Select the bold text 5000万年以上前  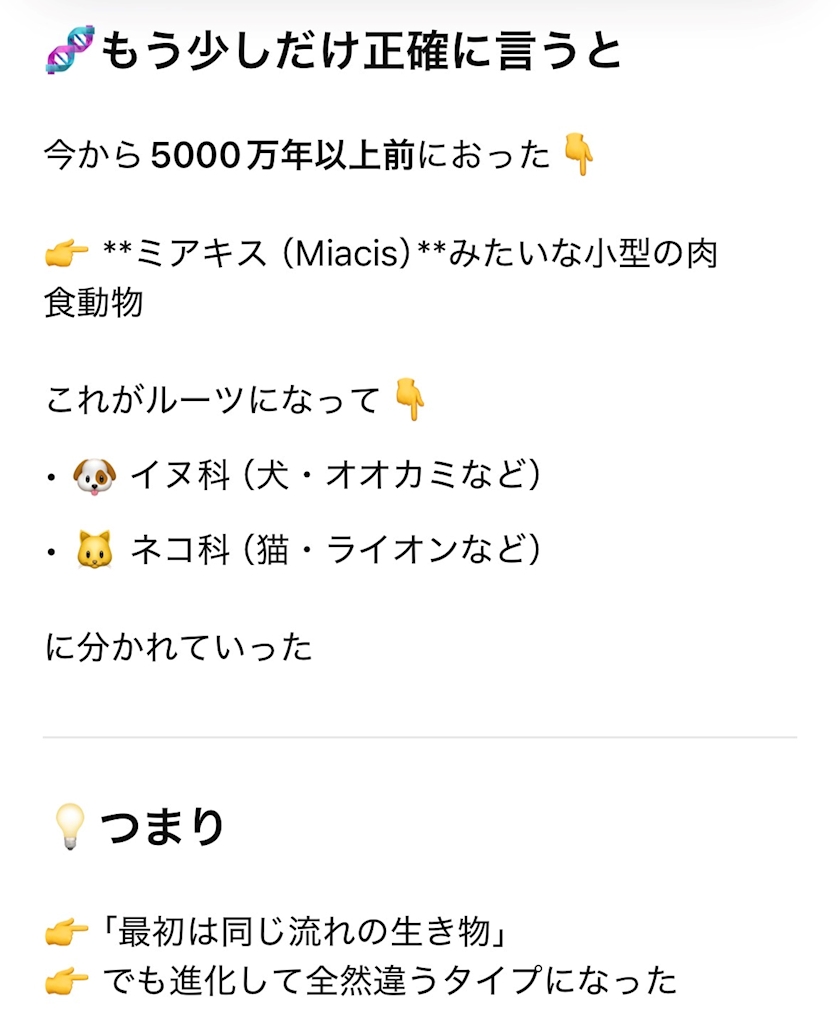click(282, 155)
